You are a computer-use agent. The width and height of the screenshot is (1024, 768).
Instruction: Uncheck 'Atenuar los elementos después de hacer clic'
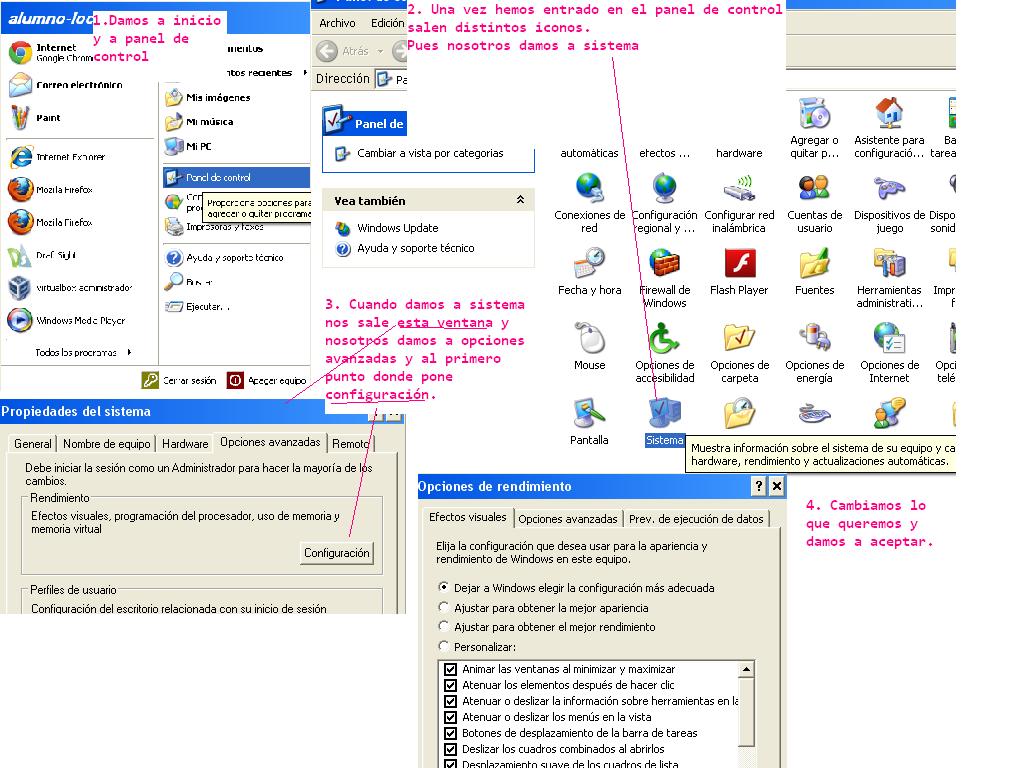(450, 685)
